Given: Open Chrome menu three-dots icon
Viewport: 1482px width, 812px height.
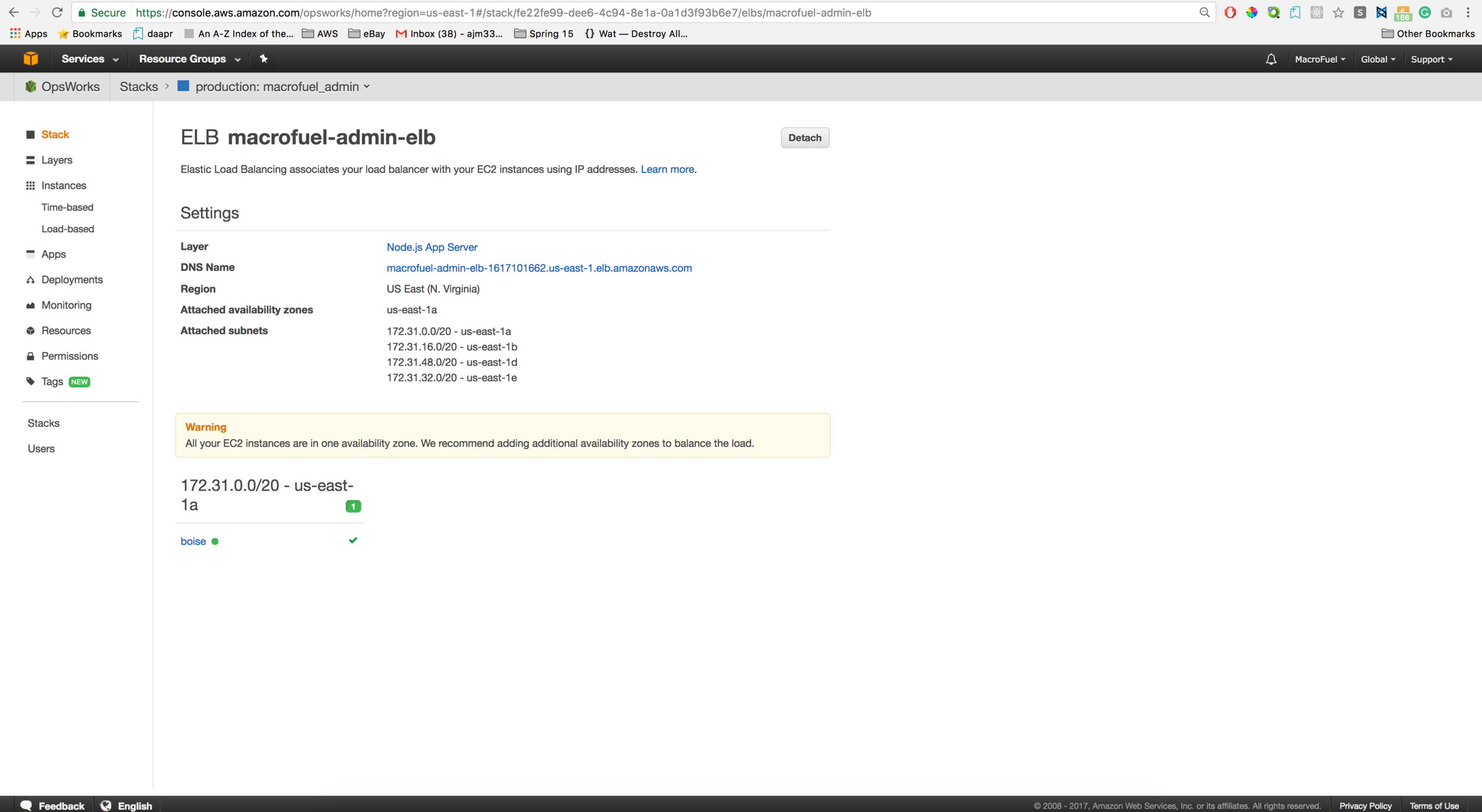Looking at the screenshot, I should click(x=1468, y=12).
